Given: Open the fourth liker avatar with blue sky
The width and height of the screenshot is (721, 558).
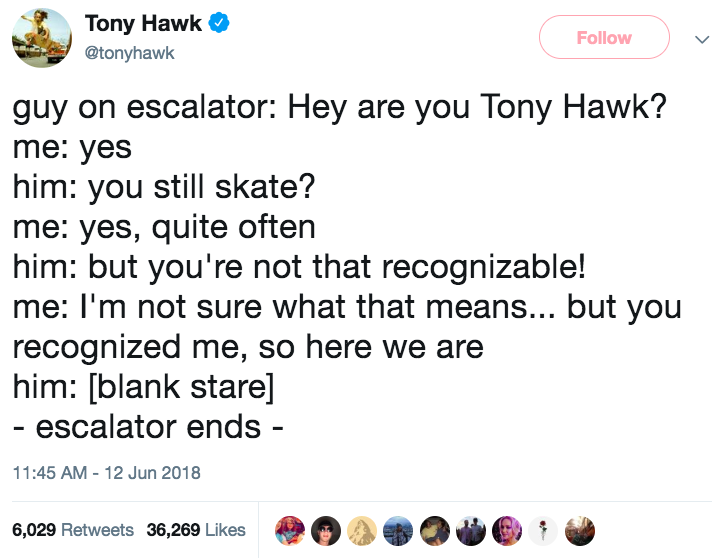Looking at the screenshot, I should pos(398,531).
